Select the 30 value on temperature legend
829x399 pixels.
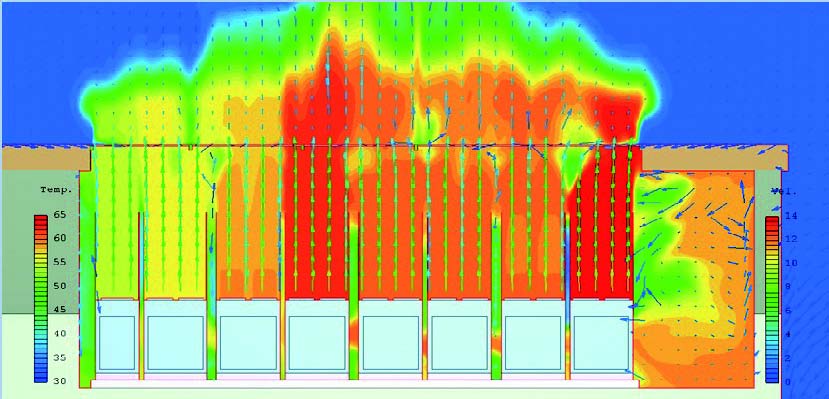(60, 381)
